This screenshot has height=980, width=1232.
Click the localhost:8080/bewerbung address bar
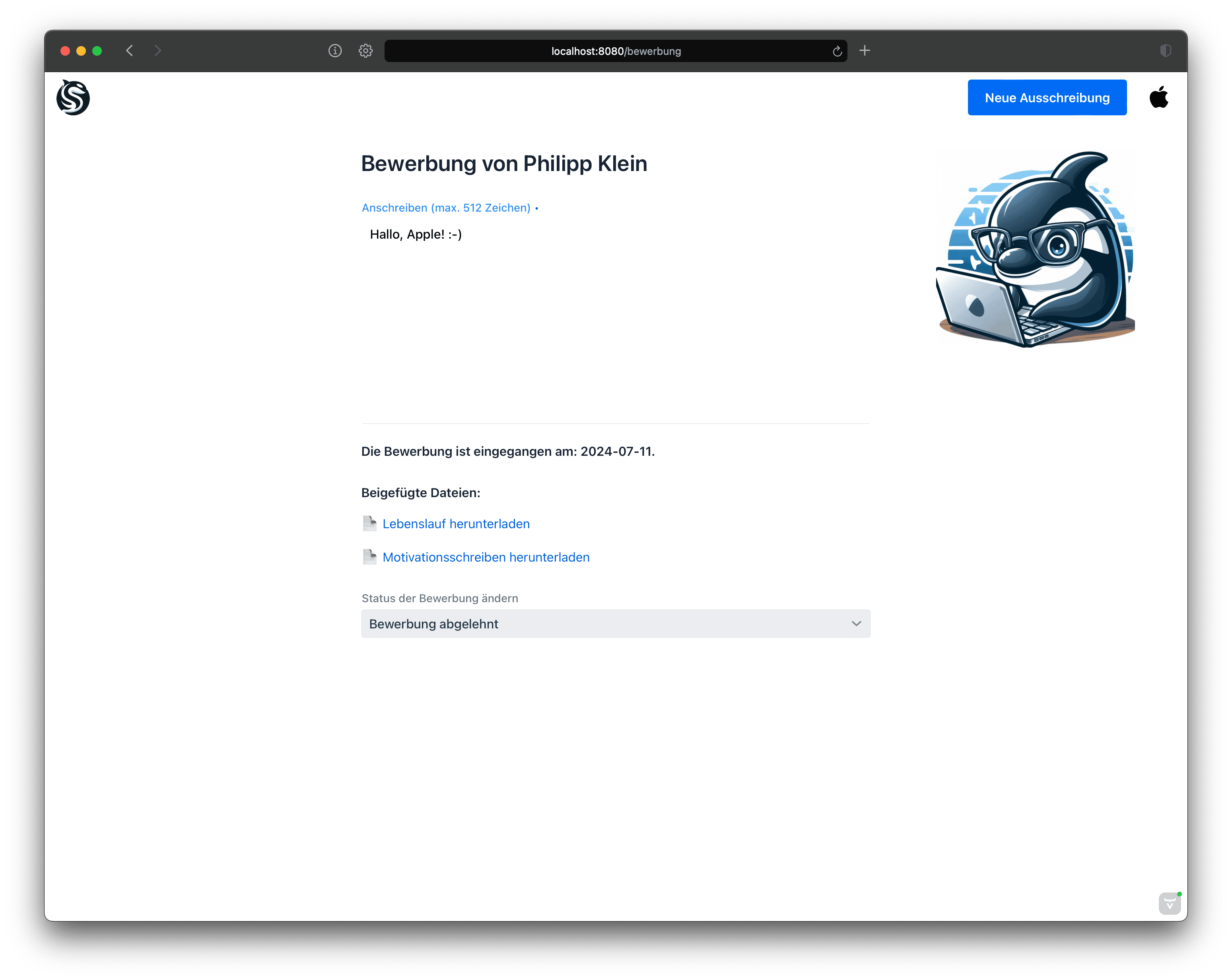pos(616,51)
